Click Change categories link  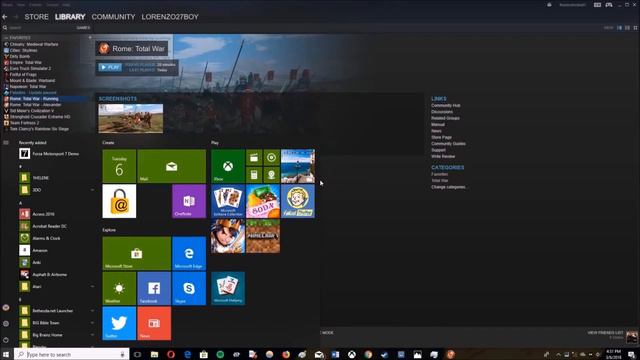pyautogui.click(x=449, y=187)
